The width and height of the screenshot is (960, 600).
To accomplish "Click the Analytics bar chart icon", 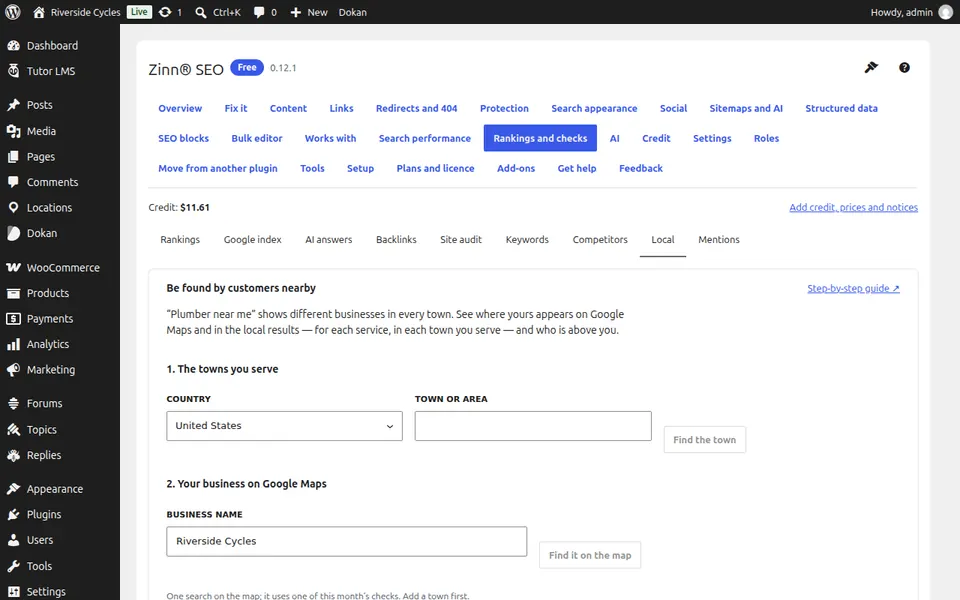I will pyautogui.click(x=13, y=344).
